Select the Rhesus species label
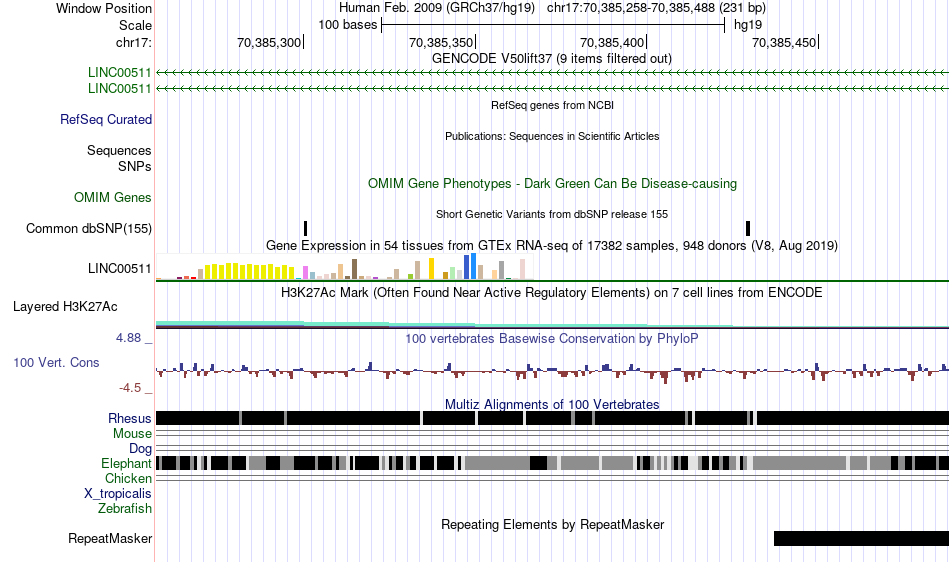Image resolution: width=950 pixels, height=562 pixels. 130,418
